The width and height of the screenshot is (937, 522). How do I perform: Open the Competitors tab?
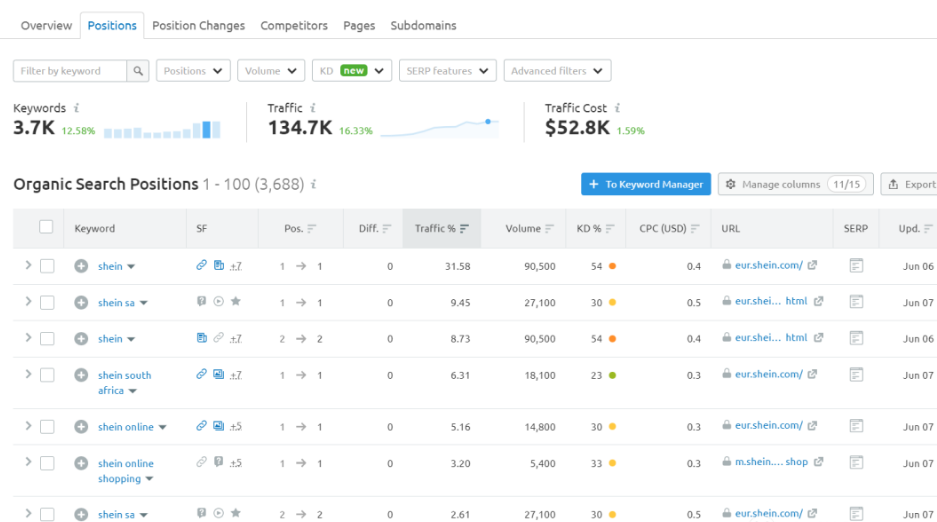click(x=294, y=25)
